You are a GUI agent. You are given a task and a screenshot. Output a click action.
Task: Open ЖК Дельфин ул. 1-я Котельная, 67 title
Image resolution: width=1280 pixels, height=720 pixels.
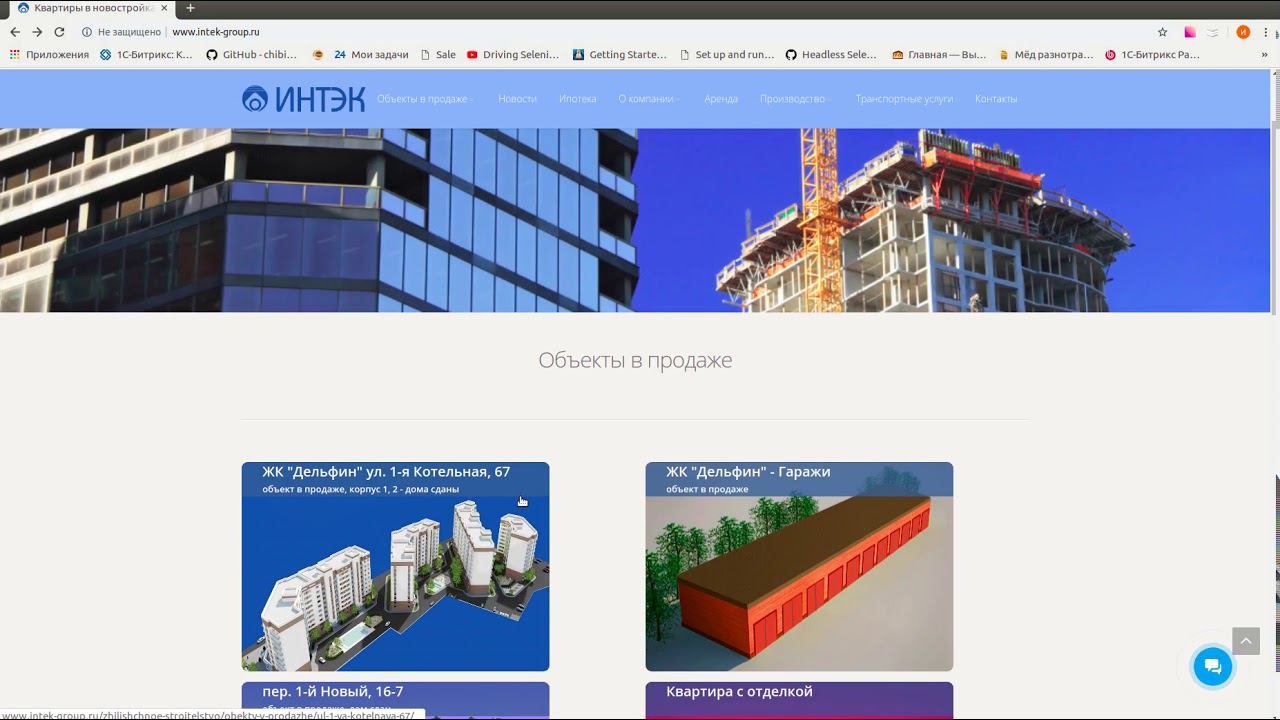386,472
